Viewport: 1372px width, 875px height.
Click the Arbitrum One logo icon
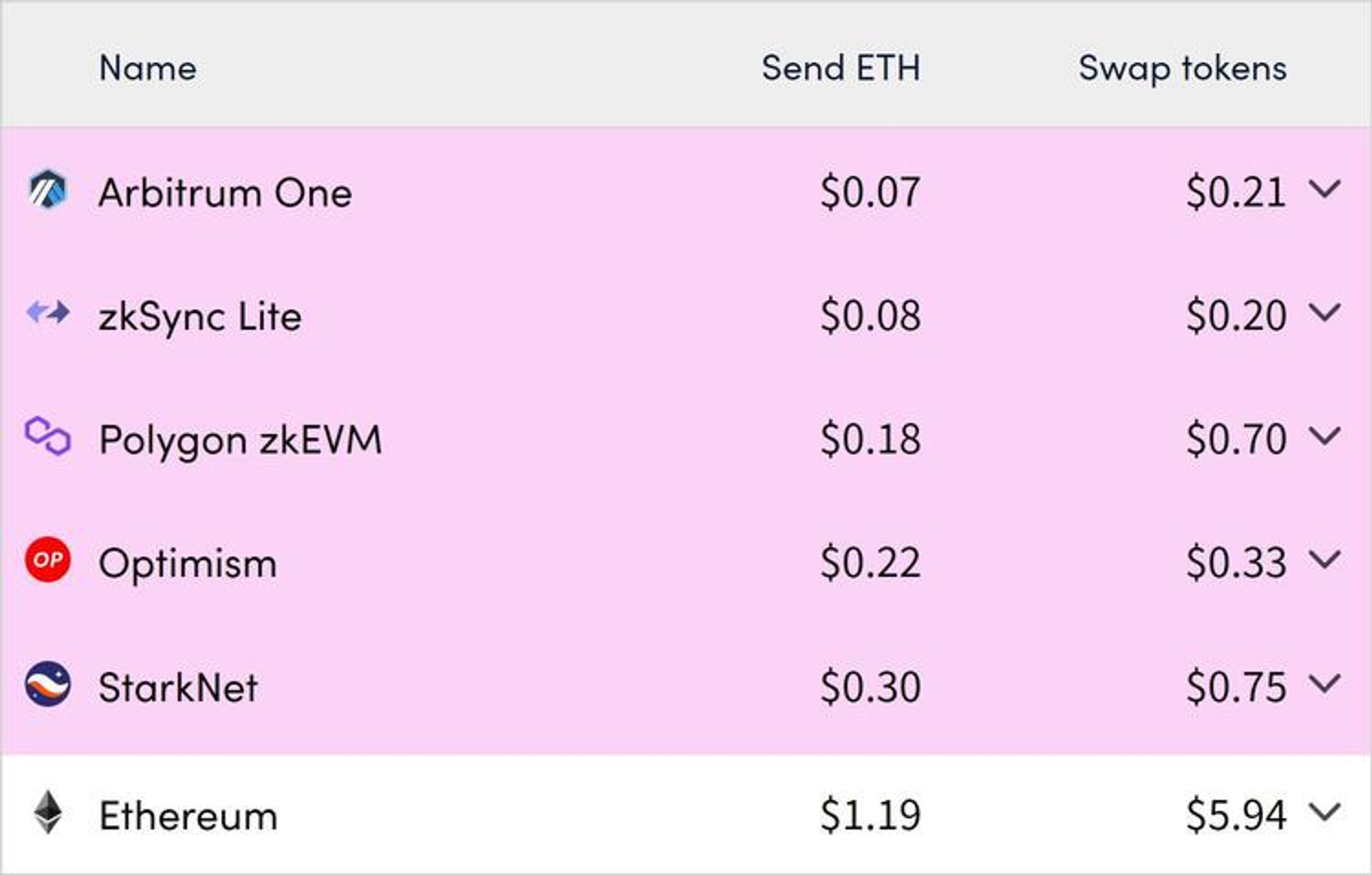(x=47, y=190)
